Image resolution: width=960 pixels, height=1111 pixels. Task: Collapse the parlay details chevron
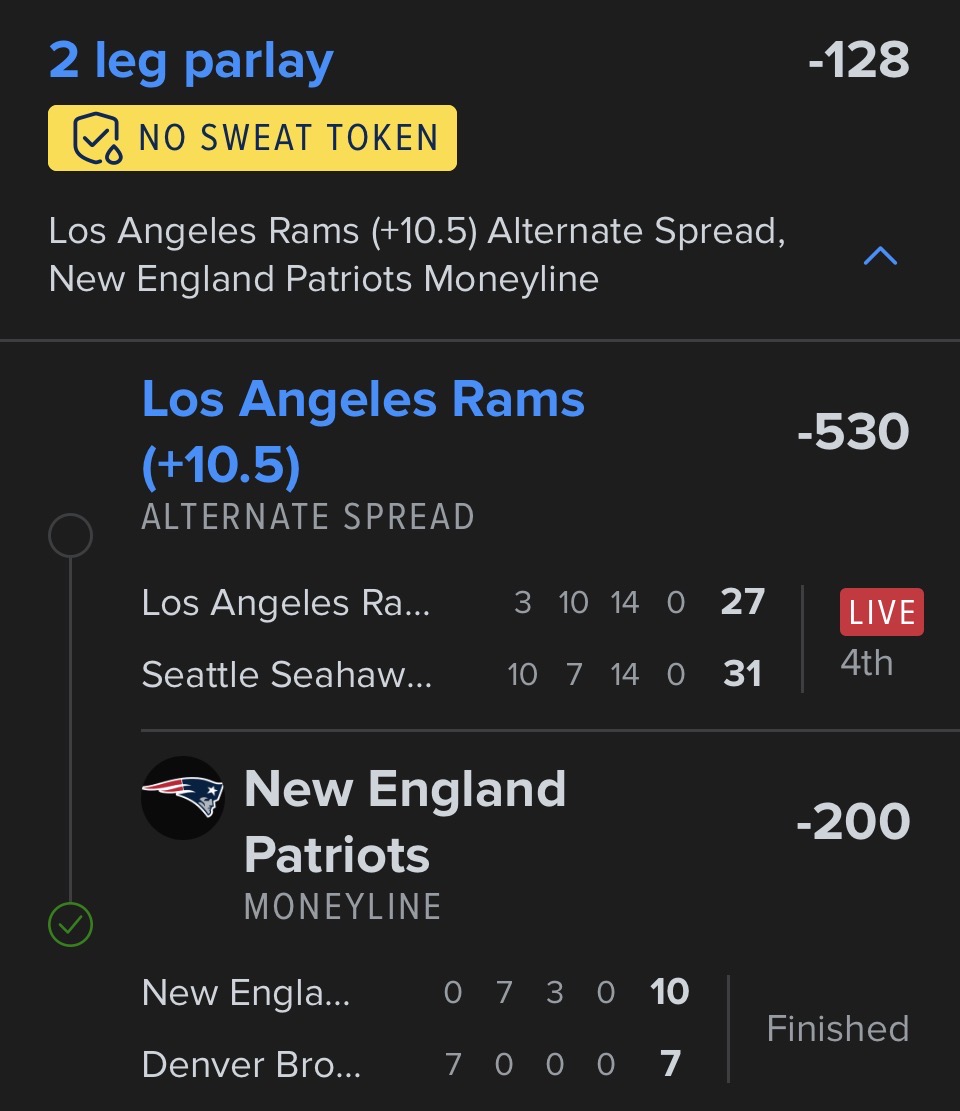coord(880,257)
